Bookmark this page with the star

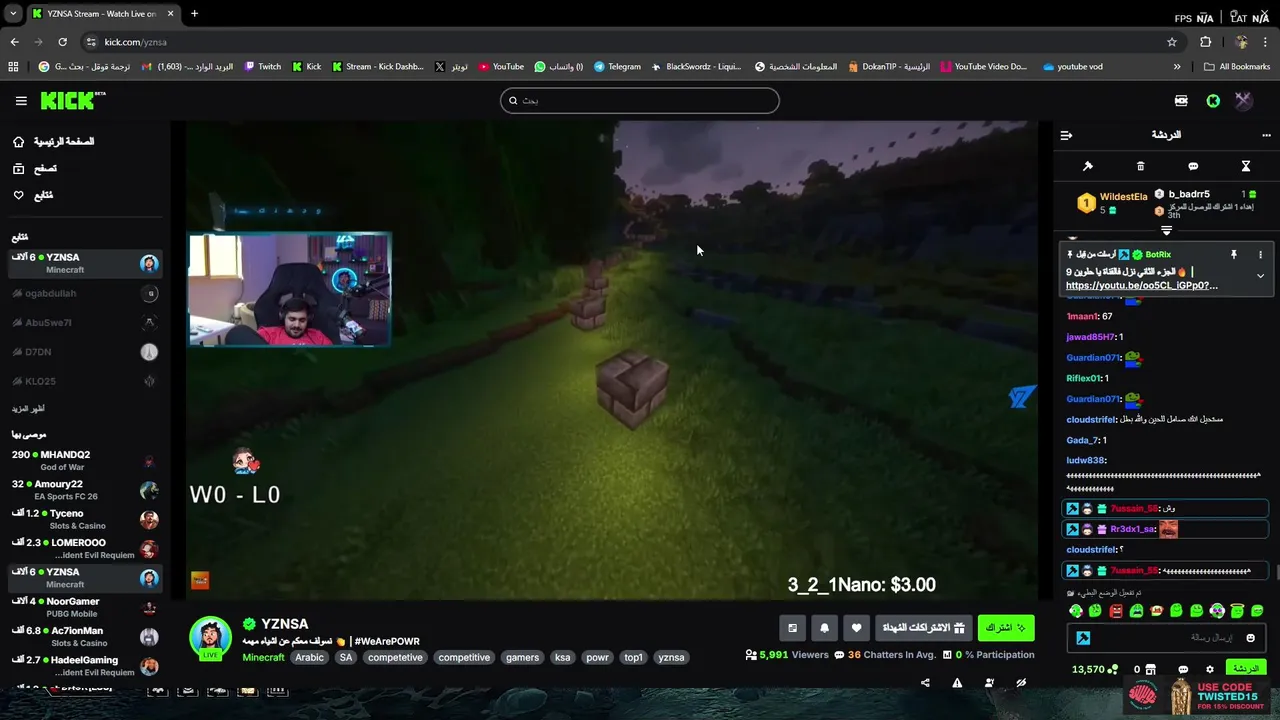(x=1172, y=42)
